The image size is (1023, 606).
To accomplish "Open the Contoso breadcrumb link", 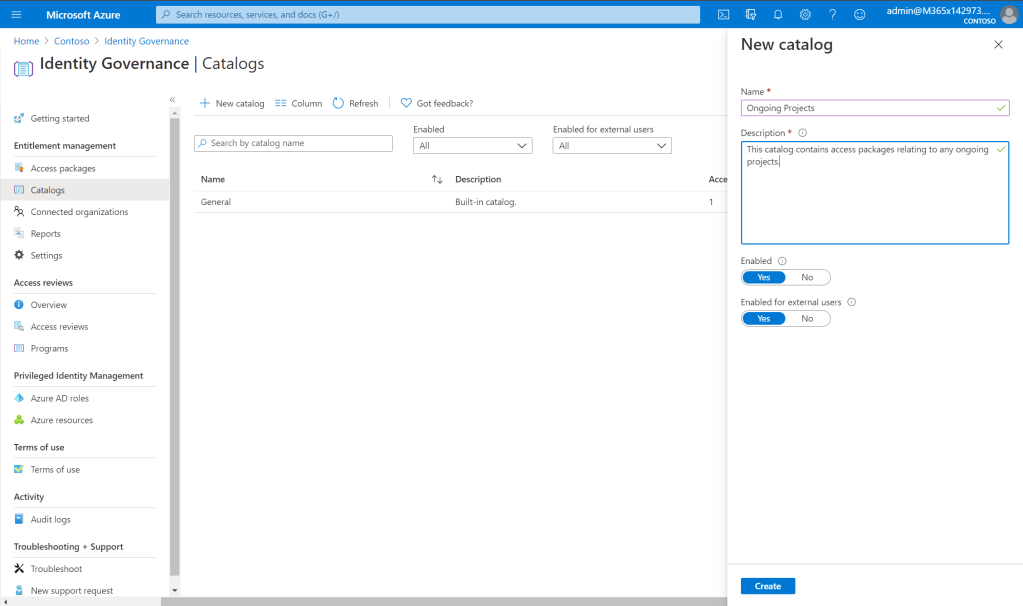I will click(71, 41).
